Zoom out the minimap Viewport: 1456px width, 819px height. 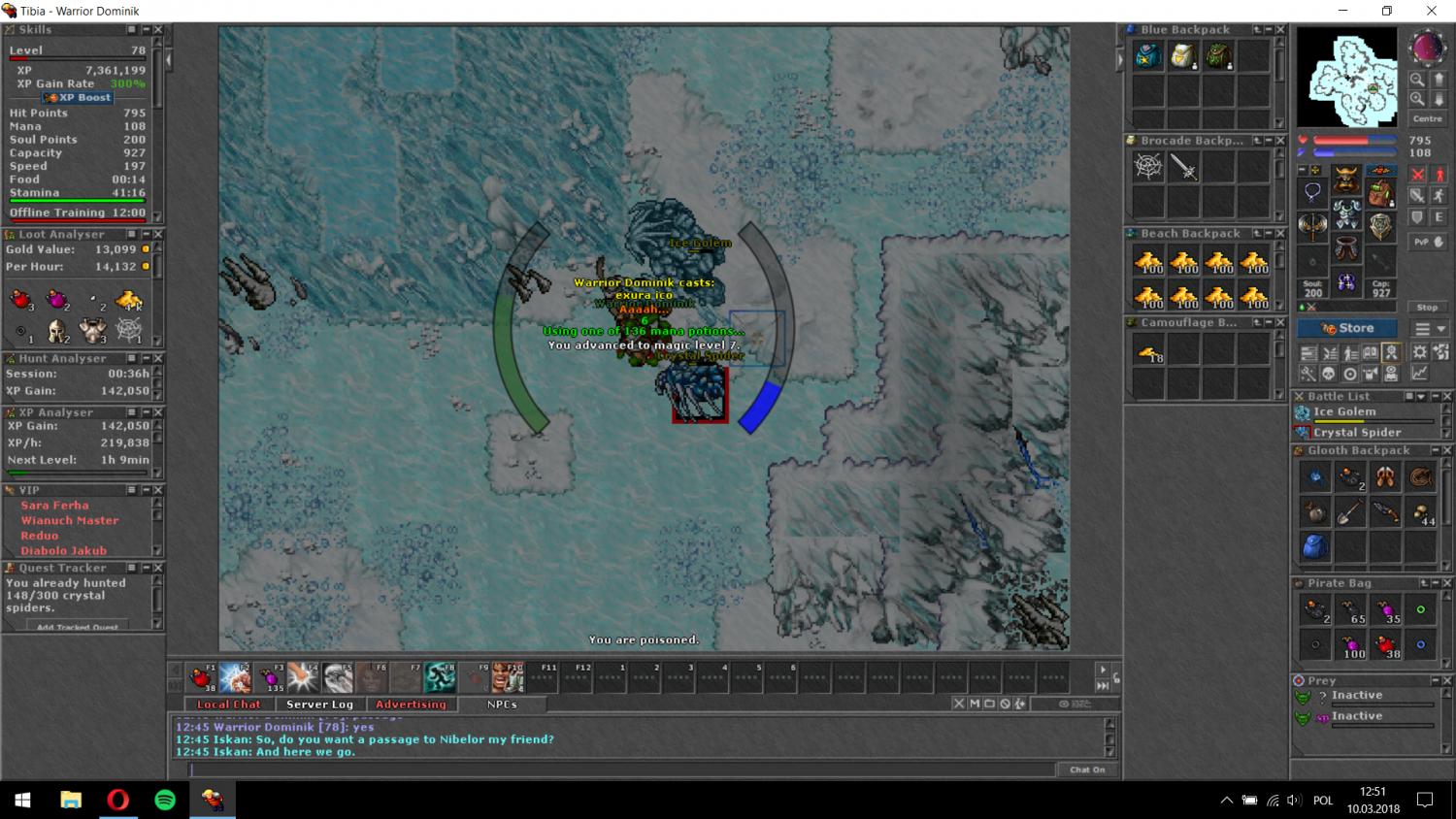click(x=1417, y=80)
